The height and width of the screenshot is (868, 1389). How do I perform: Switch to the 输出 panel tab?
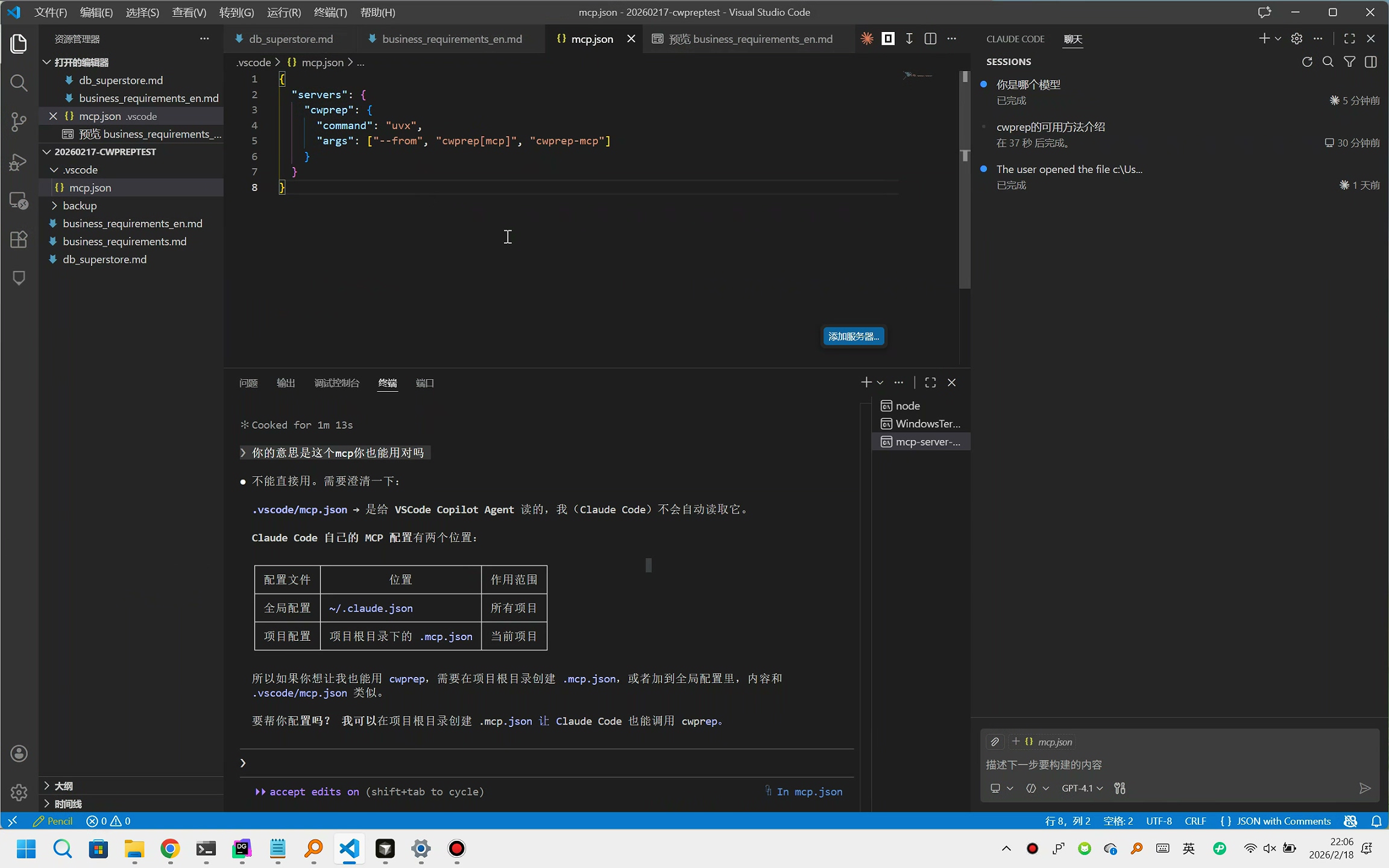286,383
